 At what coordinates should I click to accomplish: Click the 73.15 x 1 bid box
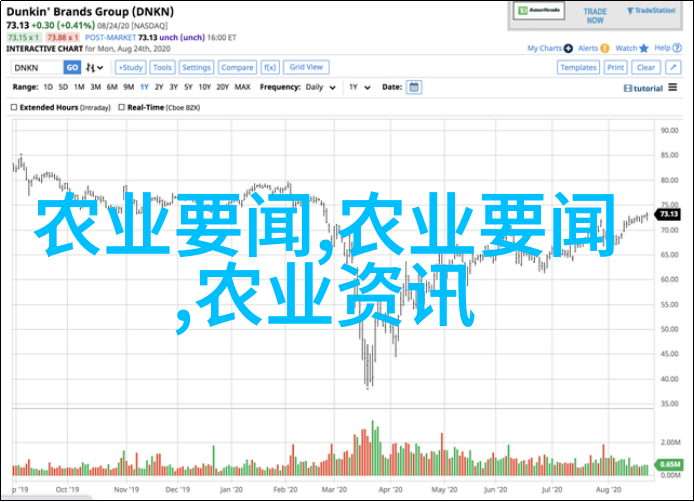click(24, 38)
